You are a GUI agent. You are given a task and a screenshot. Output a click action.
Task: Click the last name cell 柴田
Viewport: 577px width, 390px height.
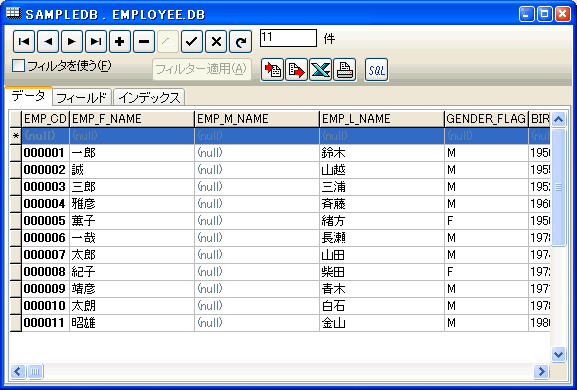tap(382, 272)
